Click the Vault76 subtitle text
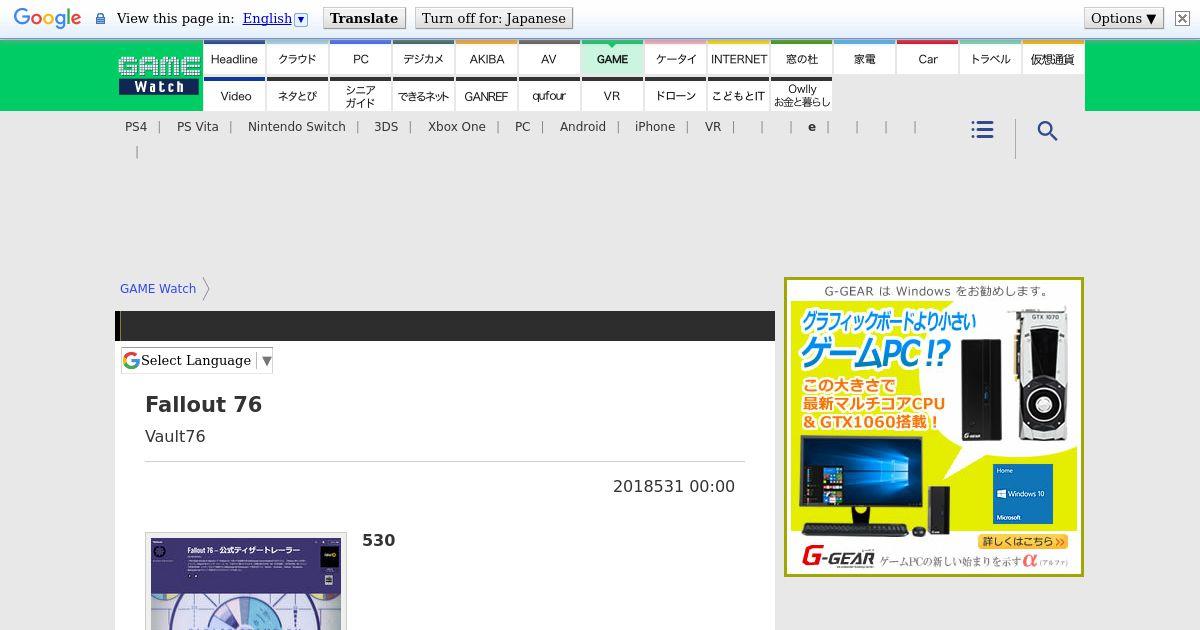1200x630 pixels. click(x=175, y=436)
